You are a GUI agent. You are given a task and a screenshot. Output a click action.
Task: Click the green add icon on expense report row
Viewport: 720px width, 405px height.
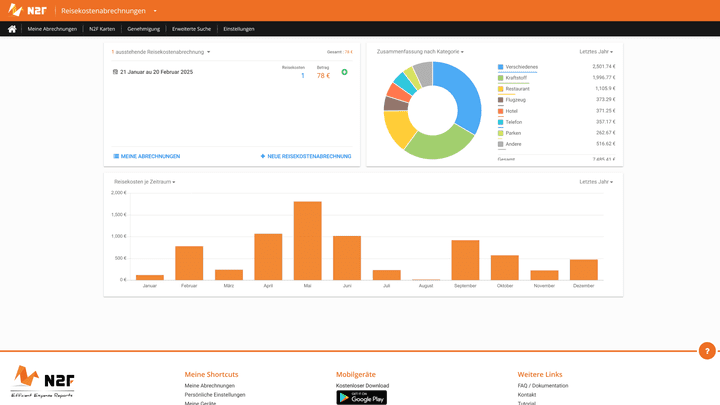(344, 72)
